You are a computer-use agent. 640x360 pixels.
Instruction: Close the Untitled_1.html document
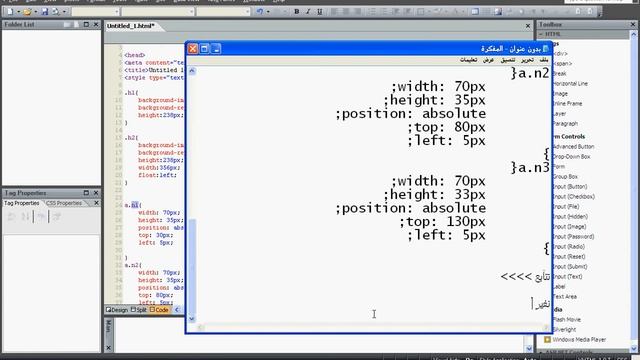point(528,26)
